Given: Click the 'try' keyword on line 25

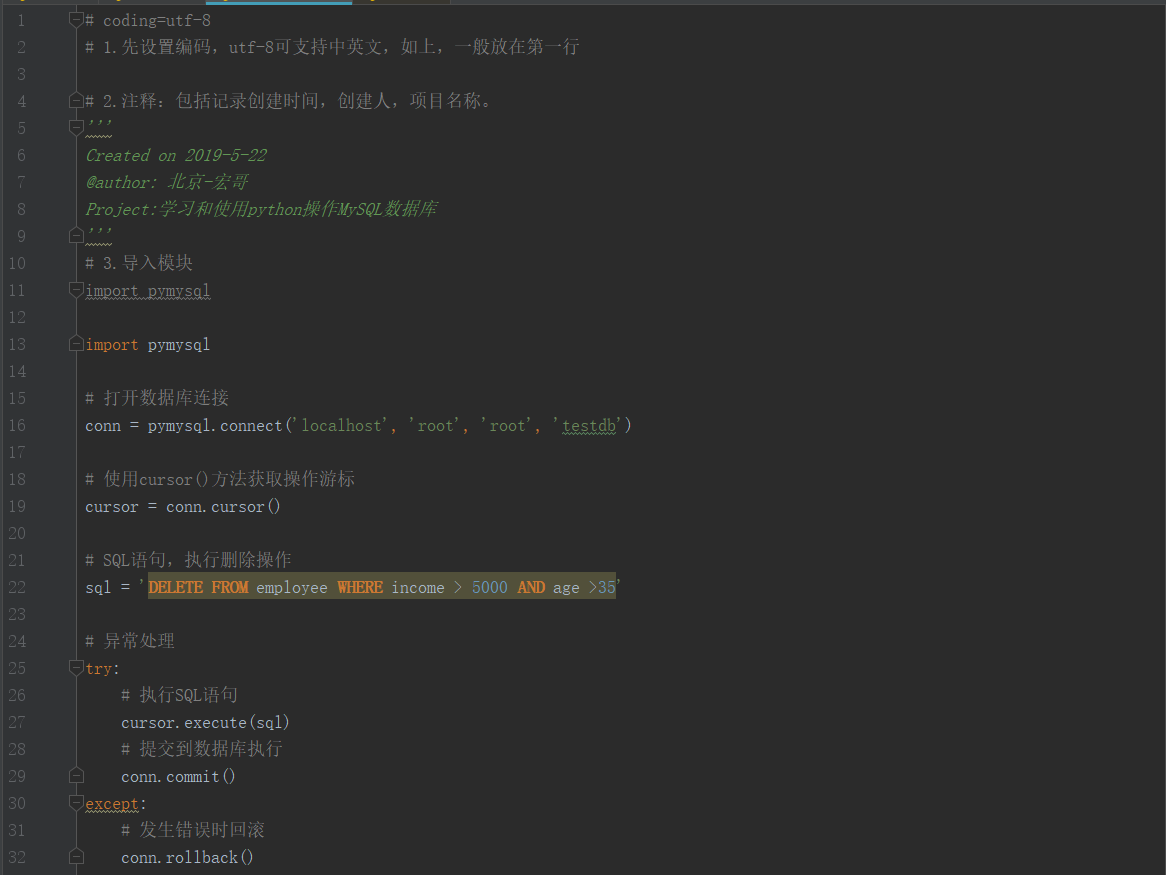Looking at the screenshot, I should pyautogui.click(x=98, y=669).
